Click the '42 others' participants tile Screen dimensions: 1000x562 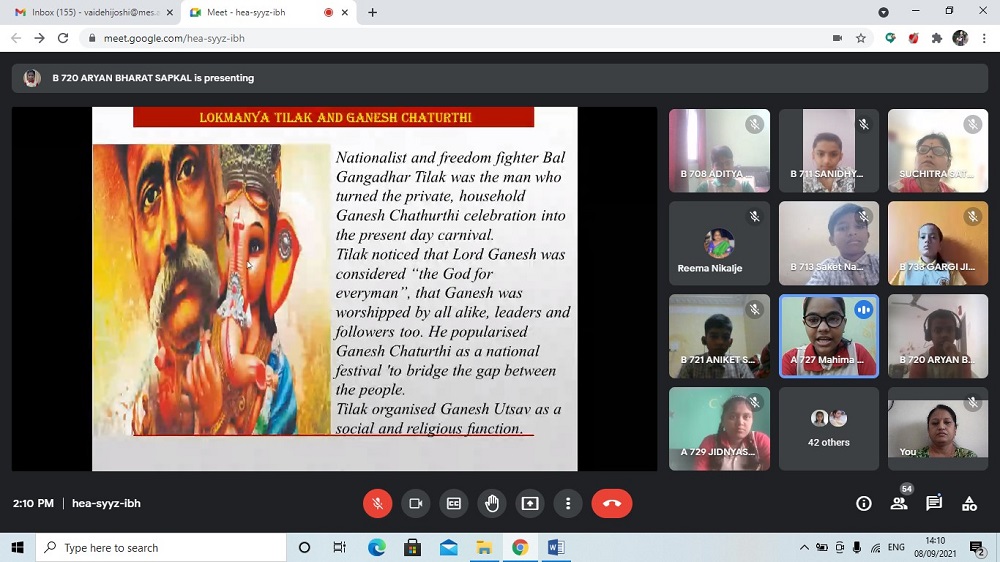click(x=828, y=428)
